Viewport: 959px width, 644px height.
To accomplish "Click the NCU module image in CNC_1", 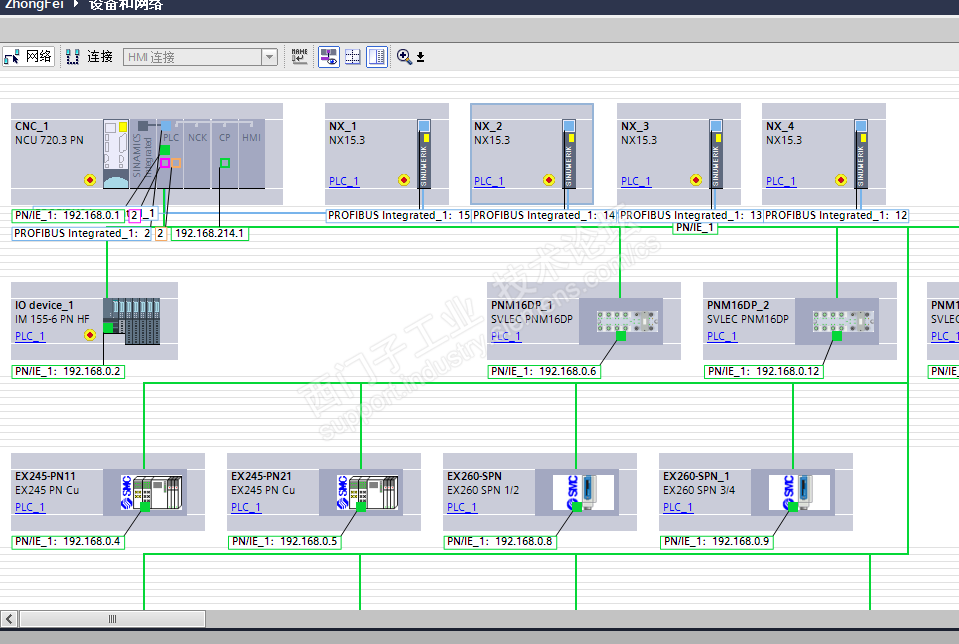I will 116,154.
